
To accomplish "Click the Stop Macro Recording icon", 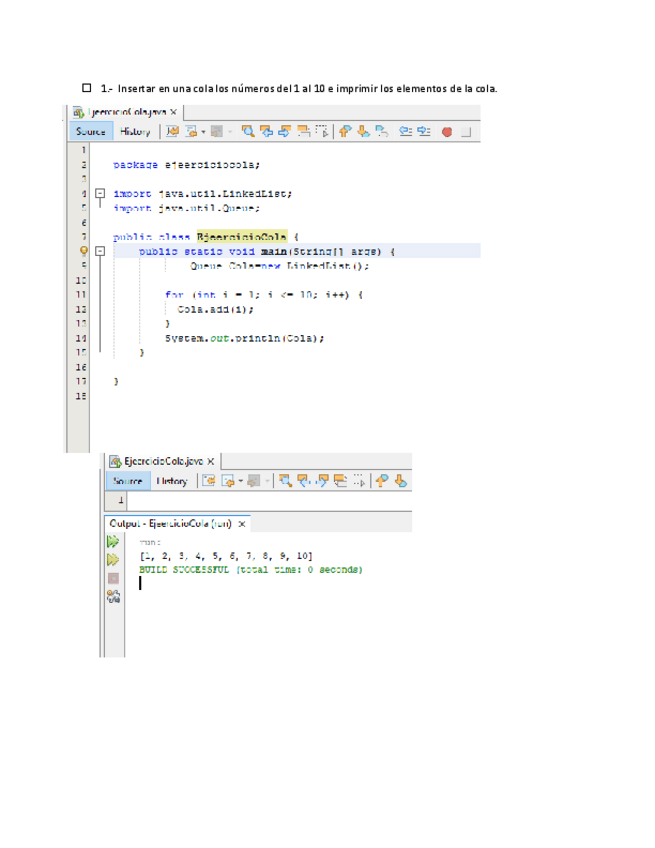I will pos(465,131).
